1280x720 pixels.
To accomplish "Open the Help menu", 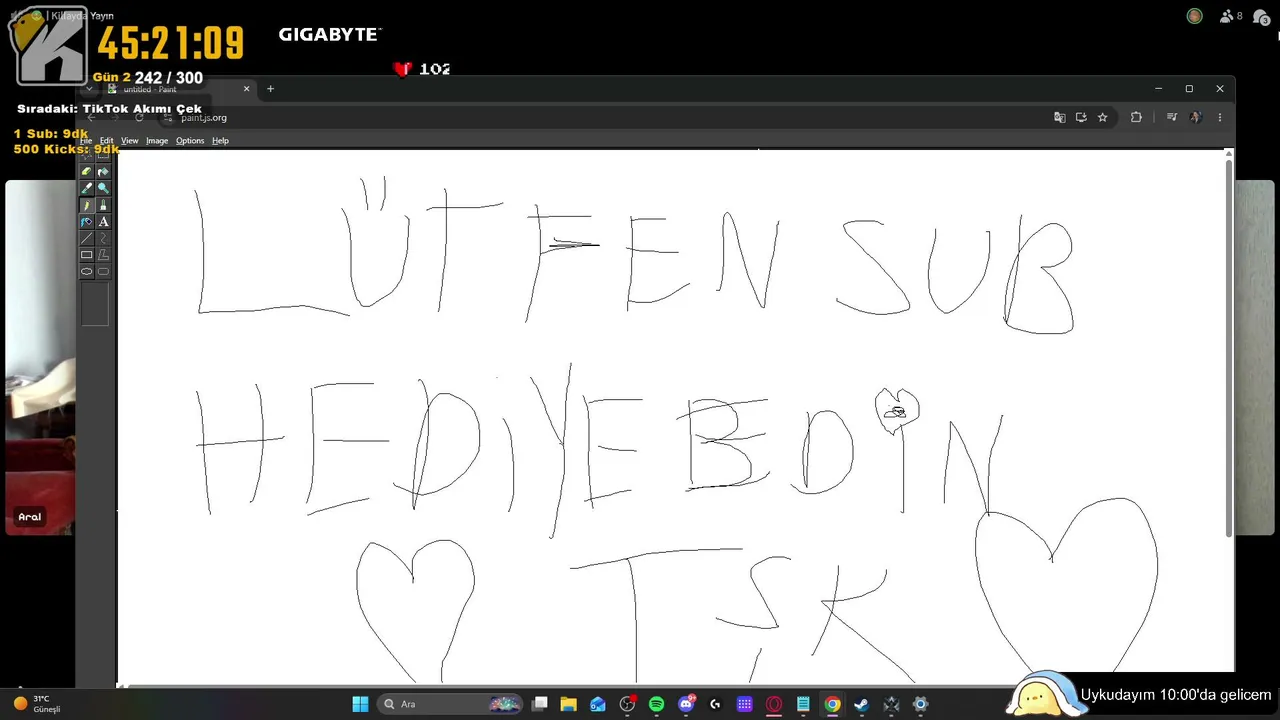I will (x=220, y=141).
